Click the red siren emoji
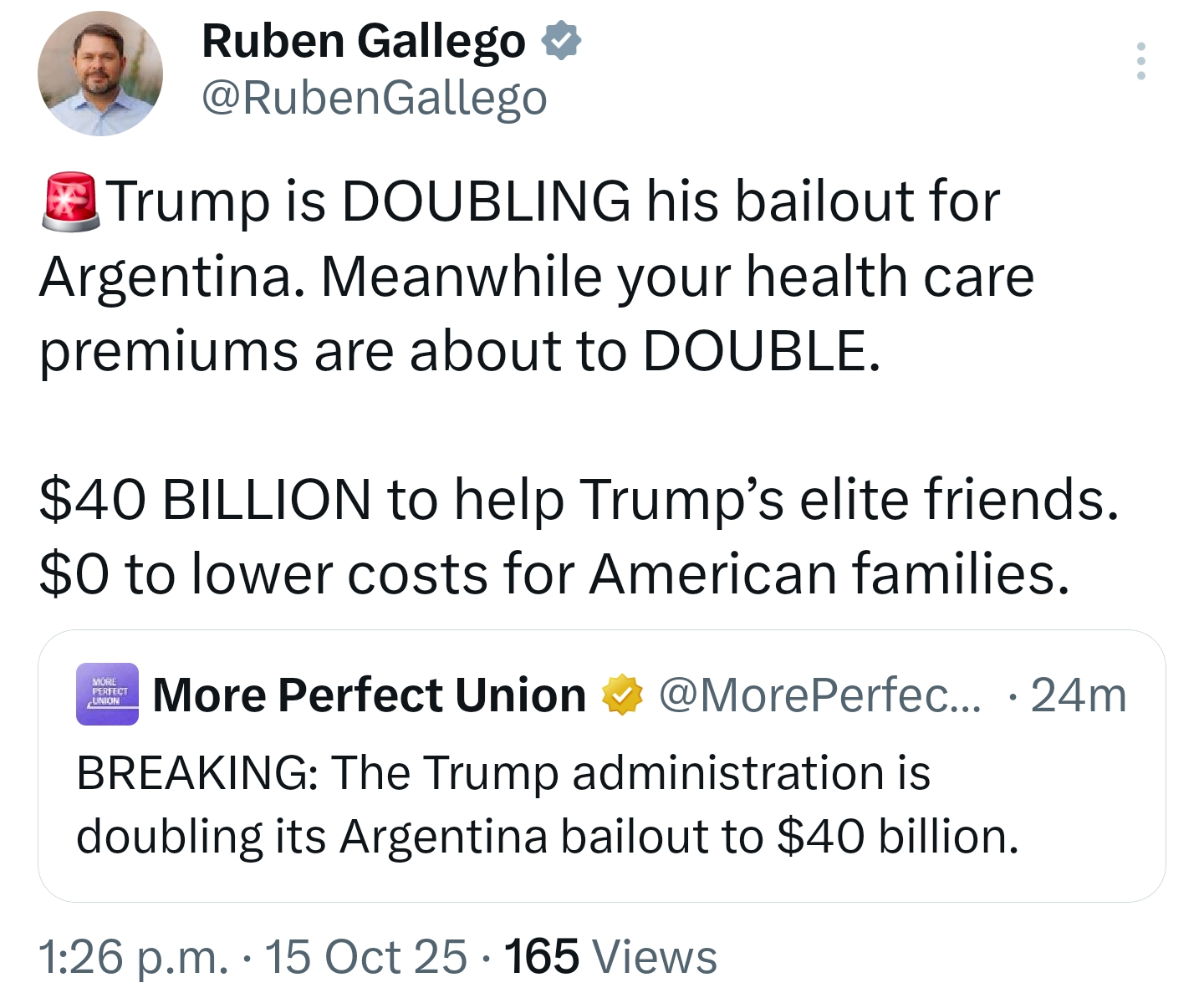 tap(70, 201)
